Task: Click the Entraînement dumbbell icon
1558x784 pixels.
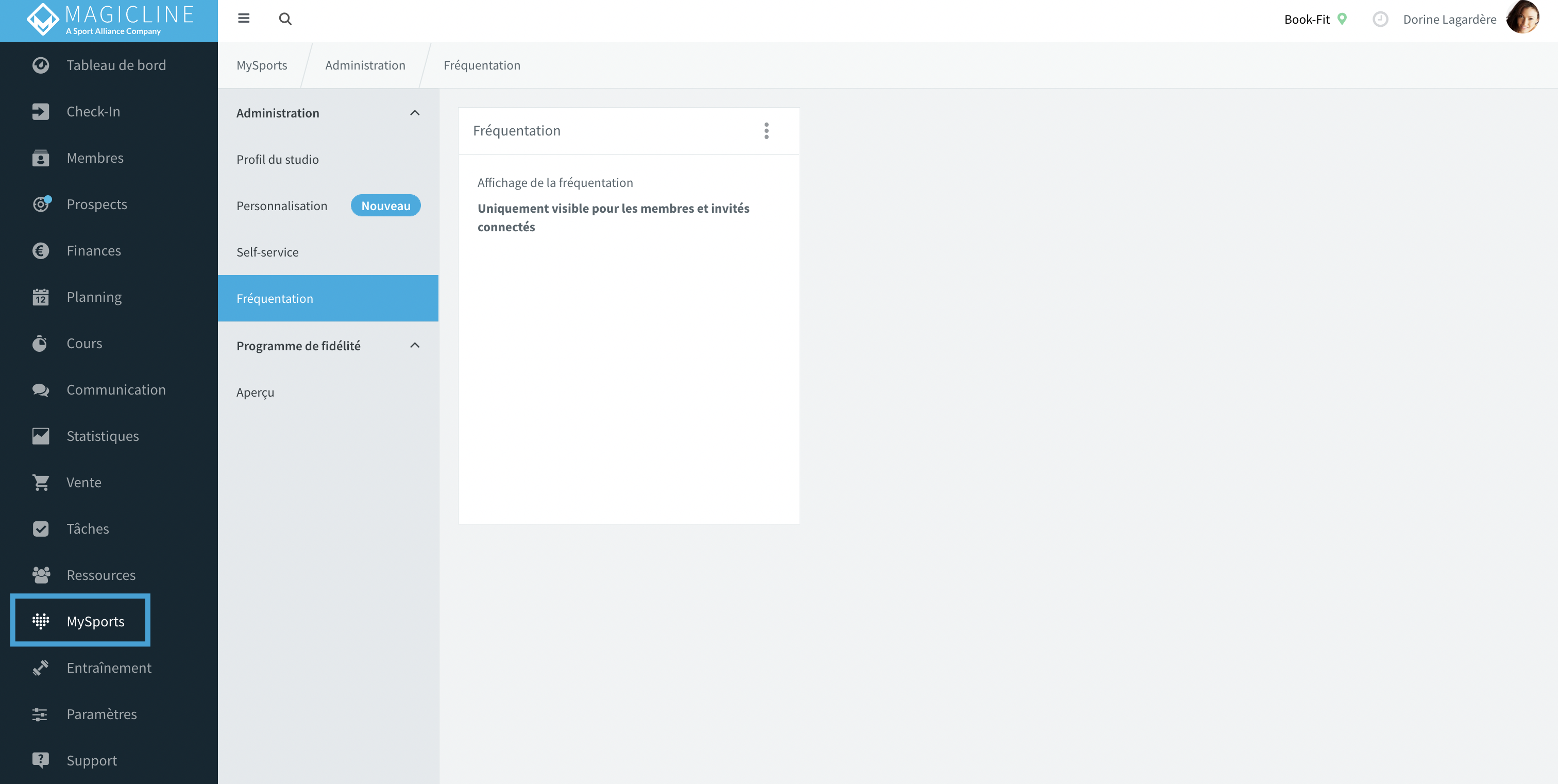Action: coord(41,668)
